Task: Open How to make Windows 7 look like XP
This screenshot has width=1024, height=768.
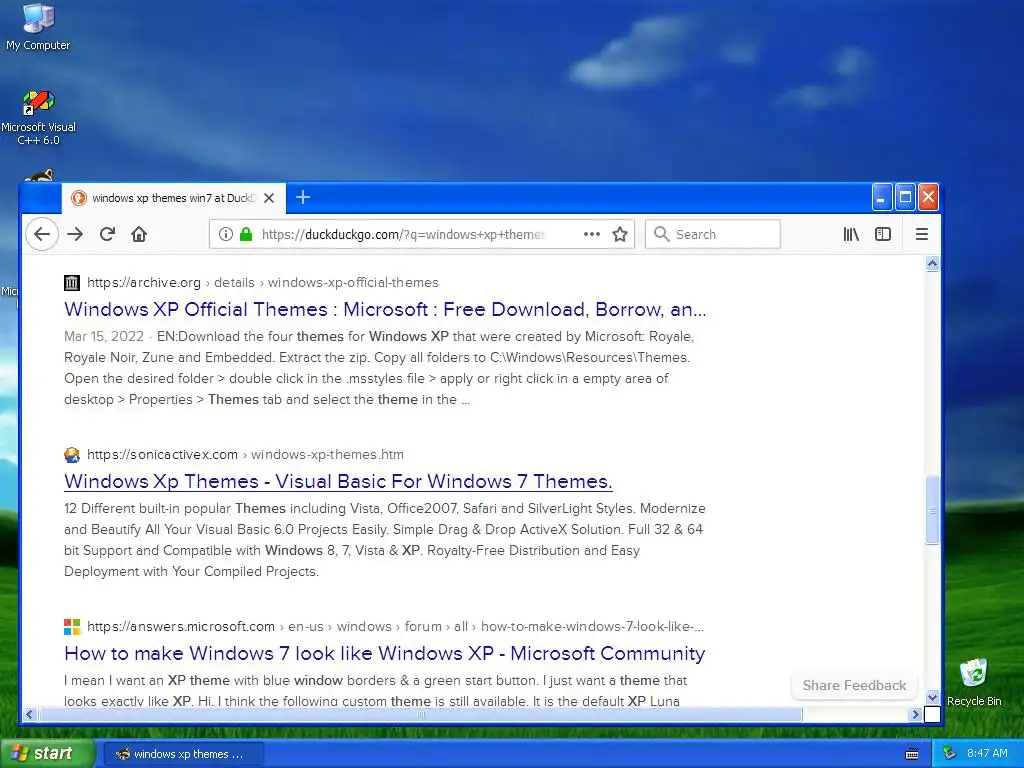Action: [385, 653]
